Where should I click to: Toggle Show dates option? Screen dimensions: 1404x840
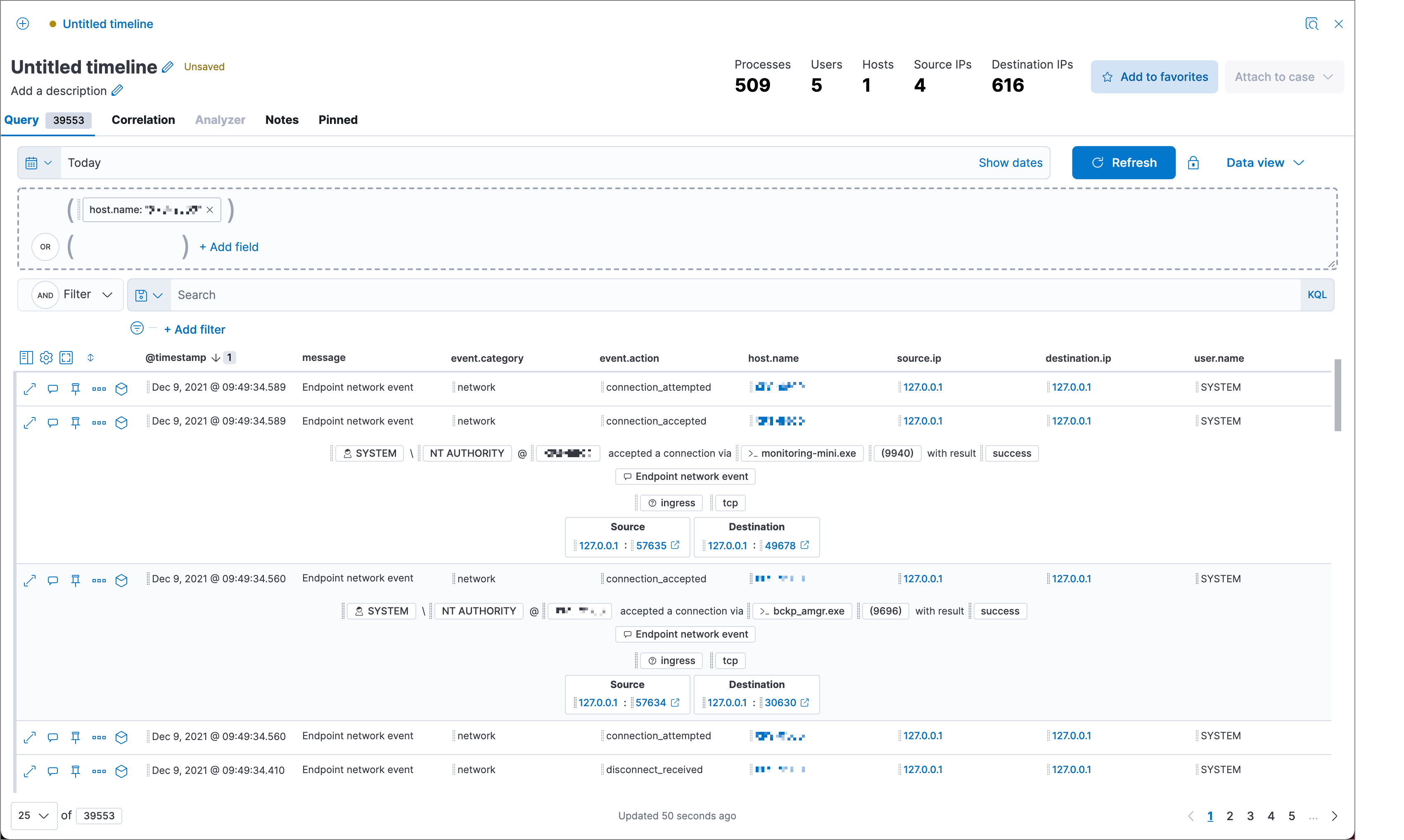pyautogui.click(x=1010, y=162)
